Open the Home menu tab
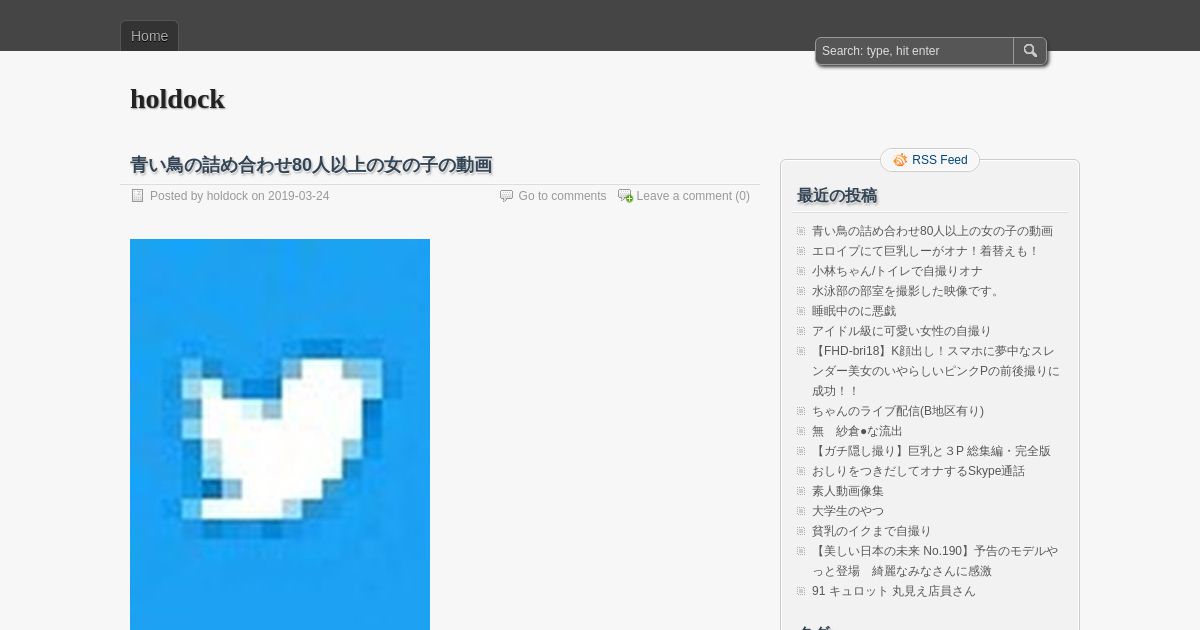This screenshot has width=1200, height=630. (x=150, y=36)
